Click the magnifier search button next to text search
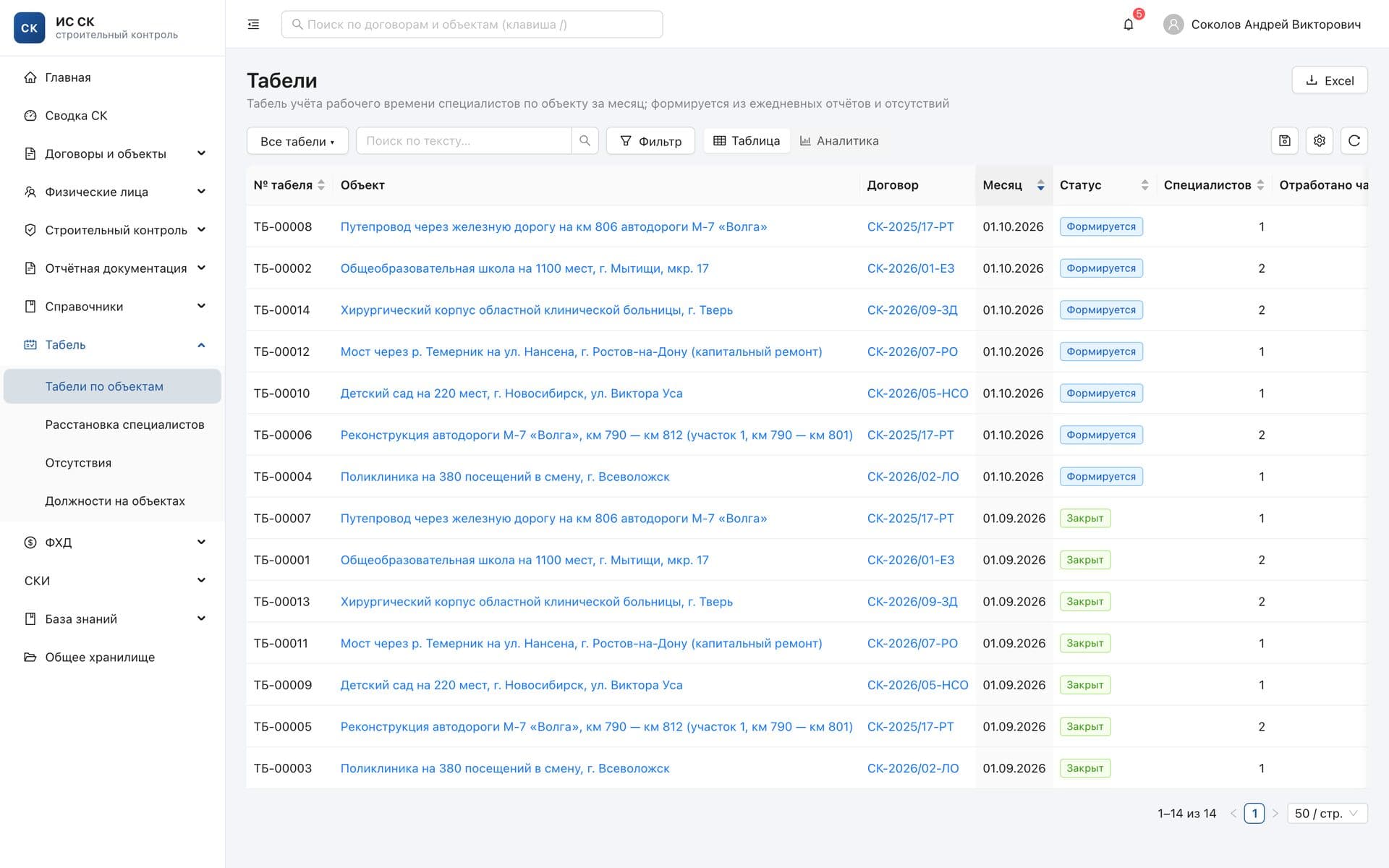This screenshot has width=1389, height=868. point(585,141)
